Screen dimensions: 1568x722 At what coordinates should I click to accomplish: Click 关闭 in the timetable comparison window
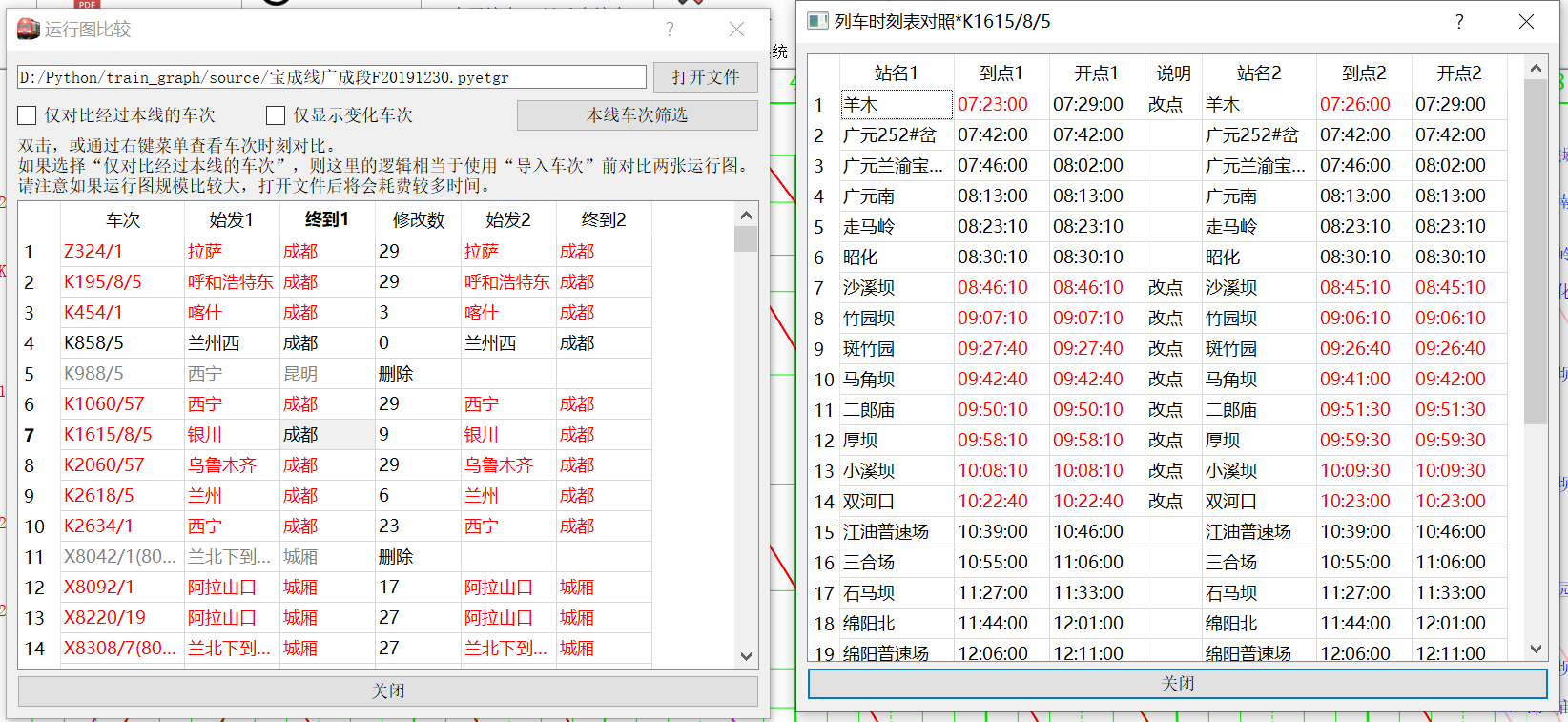point(1177,684)
